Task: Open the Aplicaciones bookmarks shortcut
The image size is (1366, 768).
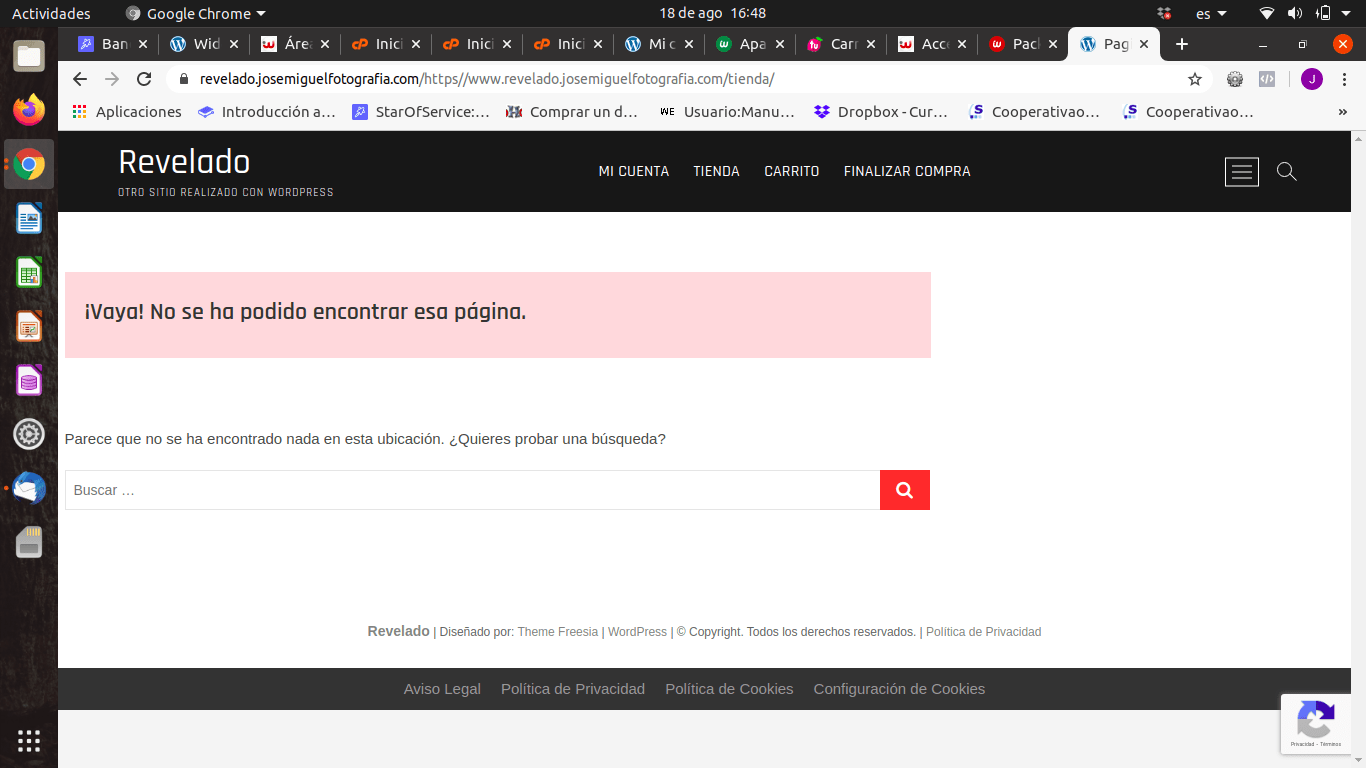Action: [127, 112]
